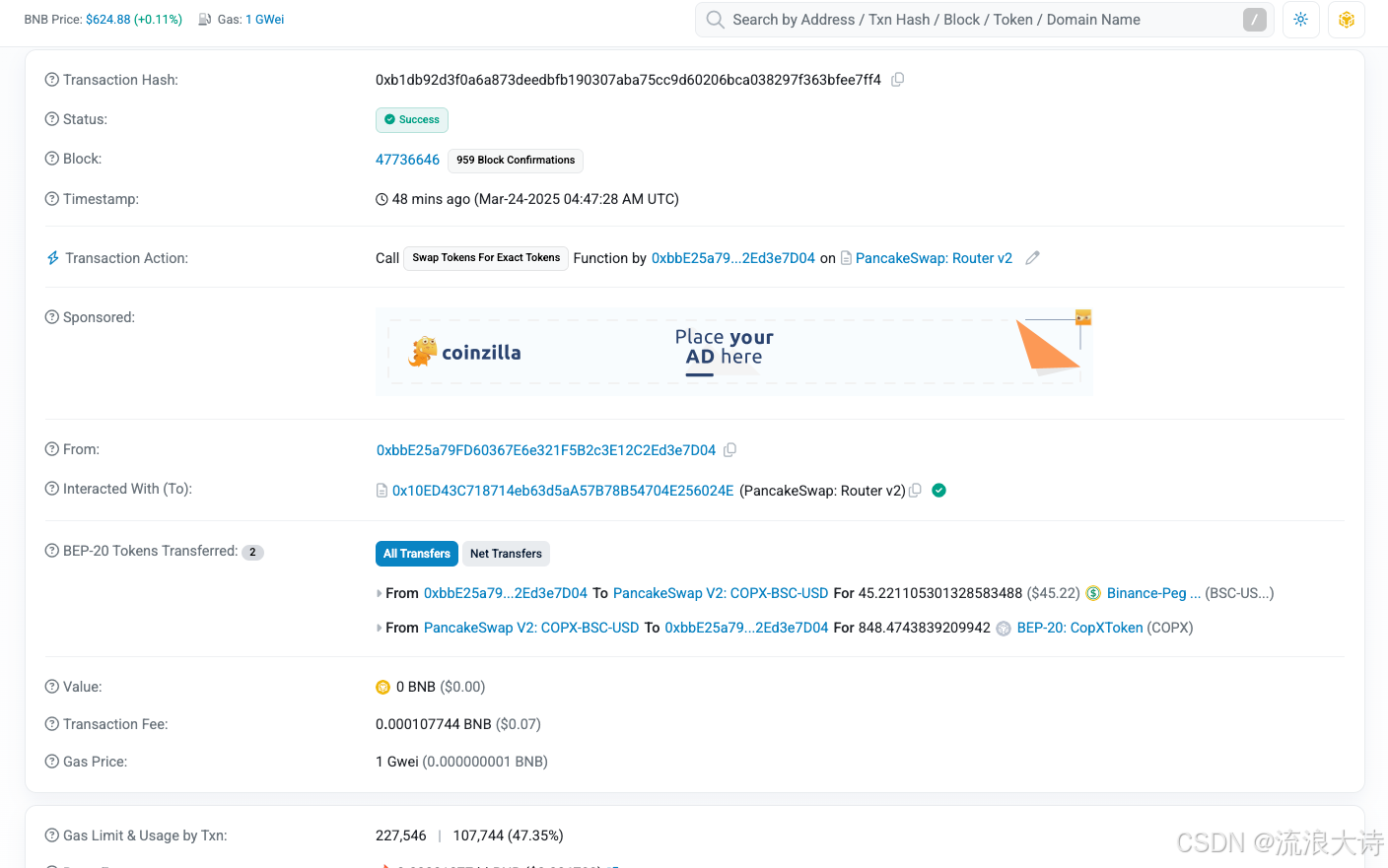Click the slash keyboard shortcut badge

point(1255,20)
